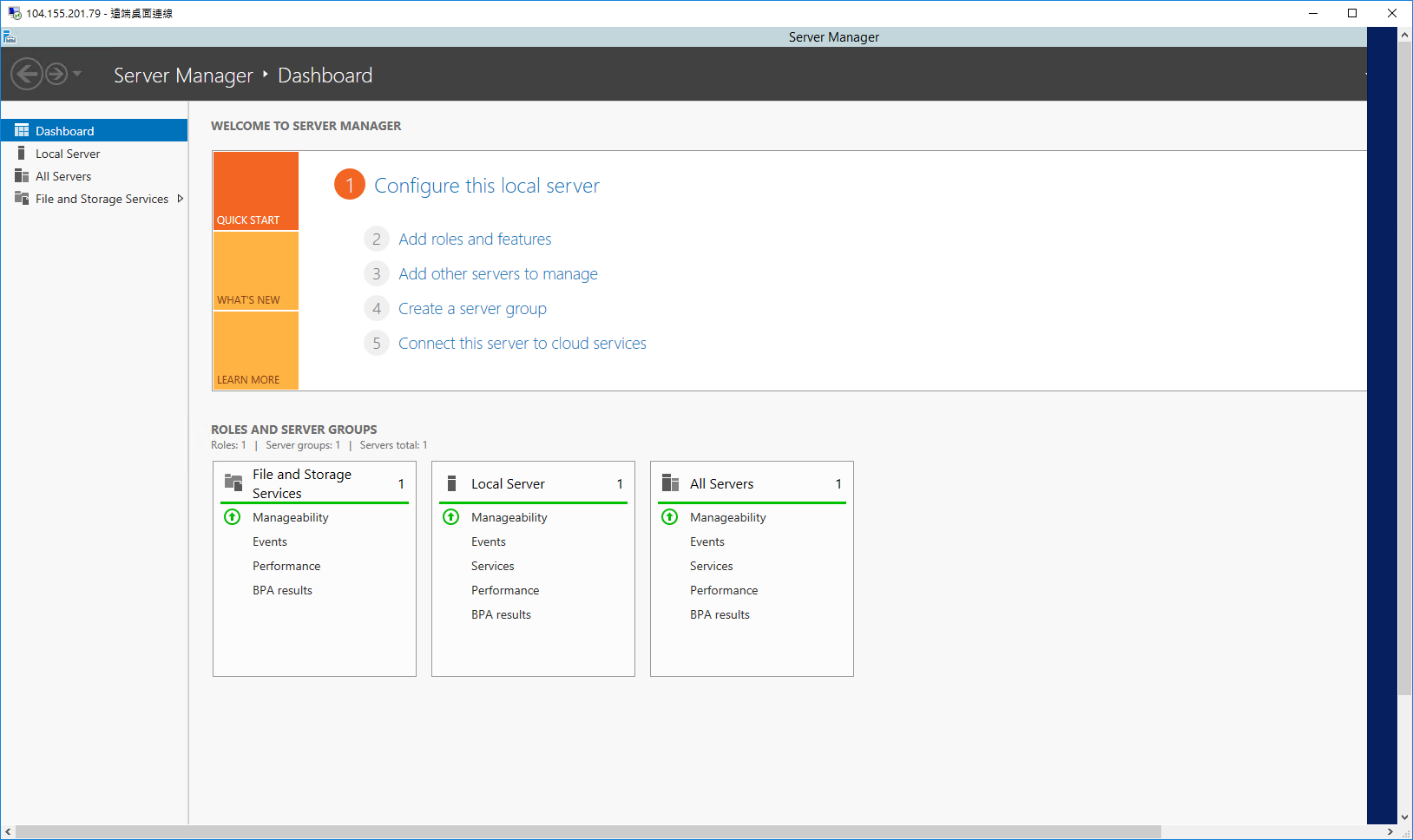This screenshot has width=1413, height=840.
Task: Open Performance in File and Storage Services tile
Action: (286, 566)
